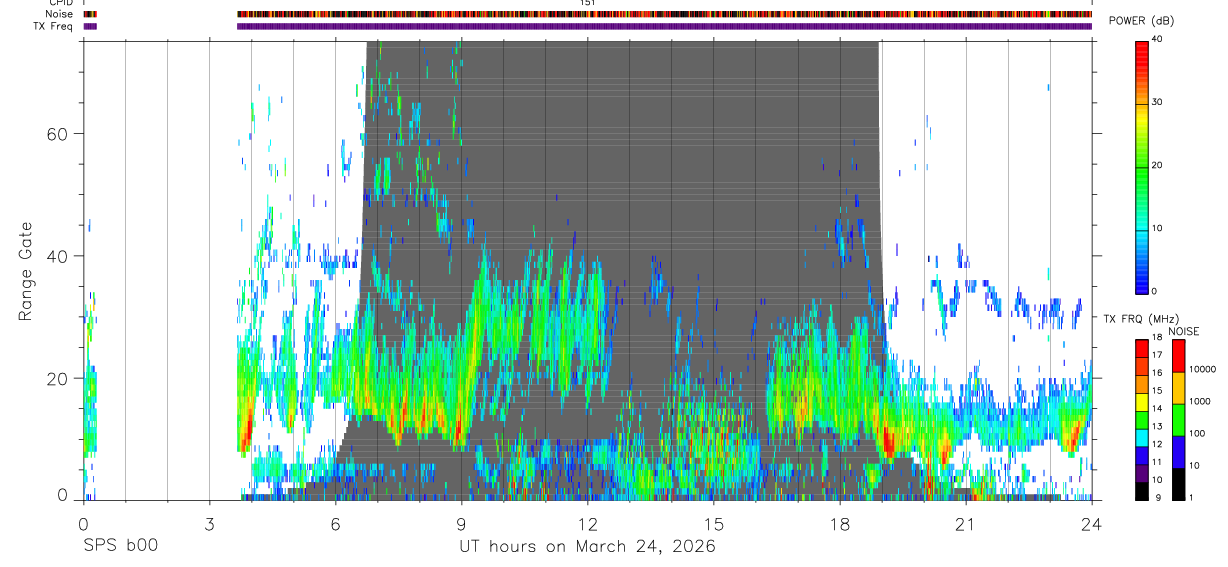Click the purple TX Freq strip
The image size is (1228, 567).
click(664, 26)
